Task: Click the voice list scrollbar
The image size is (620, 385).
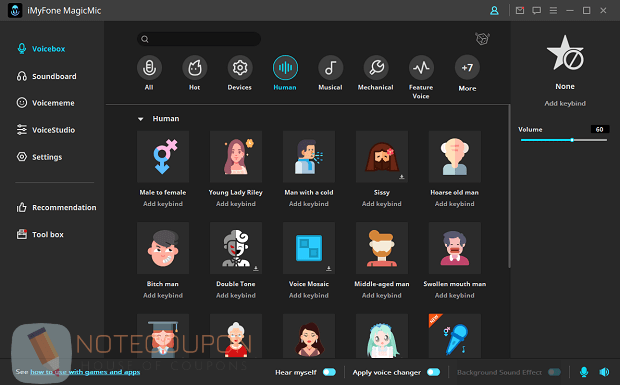Action: (x=509, y=187)
